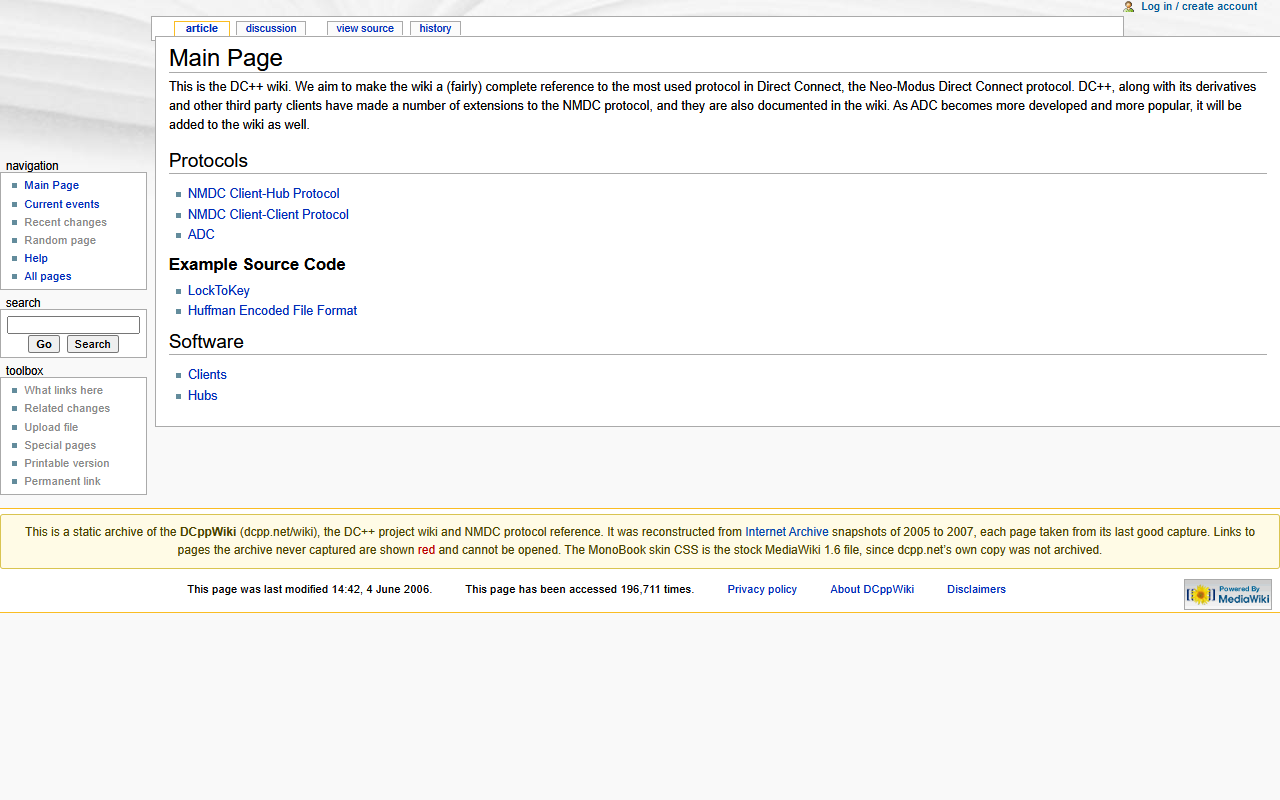
Task: Click the Example Source Code heading
Action: pos(257,265)
